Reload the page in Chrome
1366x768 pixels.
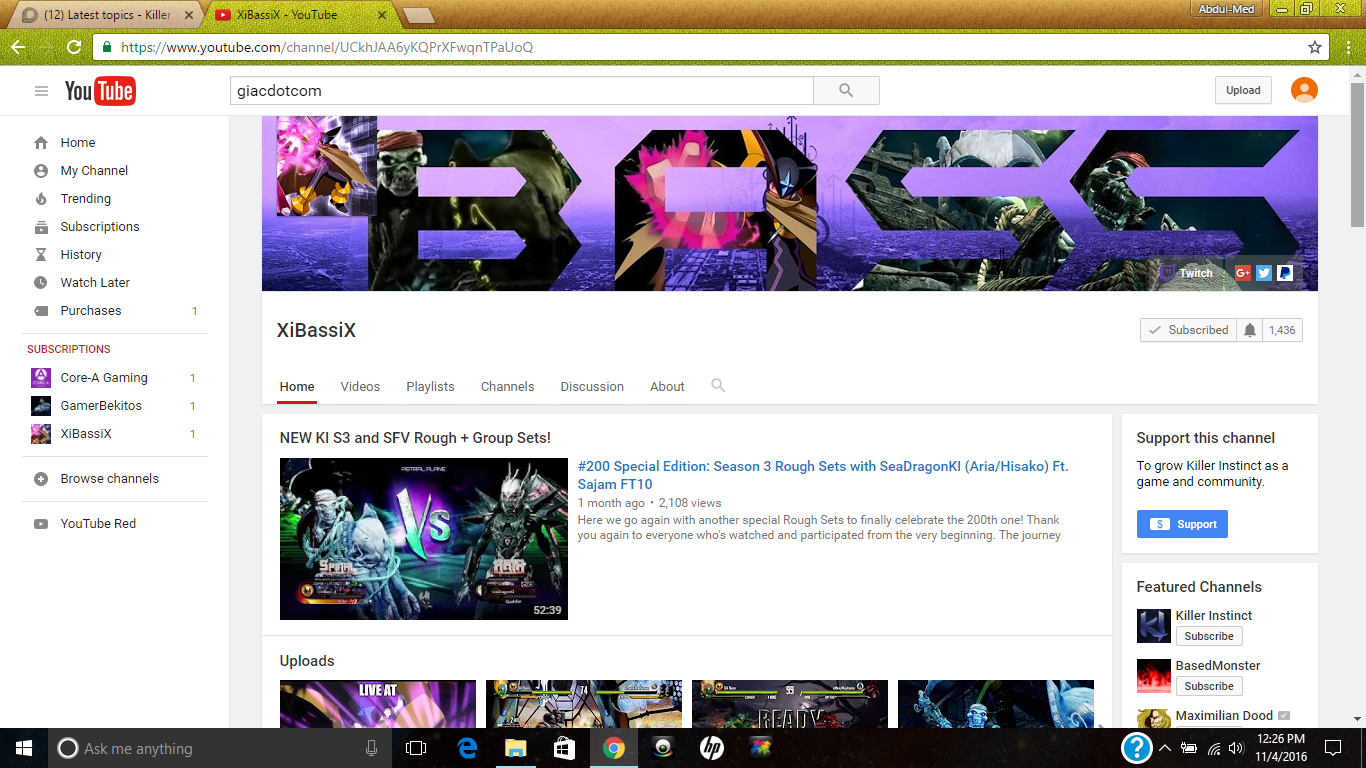click(x=73, y=47)
